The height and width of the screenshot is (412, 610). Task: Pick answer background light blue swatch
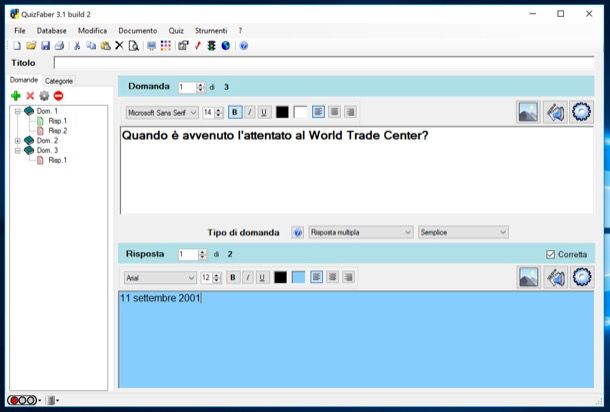298,277
